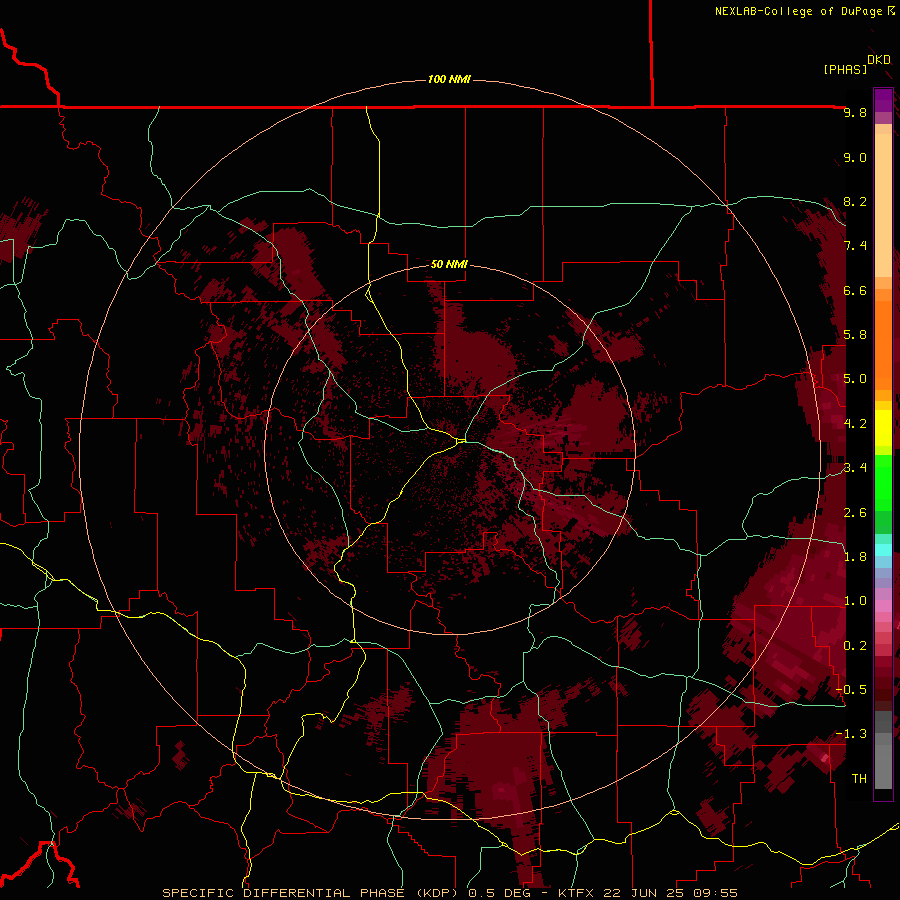900x900 pixels.
Task: Click the TH threshold label on legend
Action: point(859,779)
